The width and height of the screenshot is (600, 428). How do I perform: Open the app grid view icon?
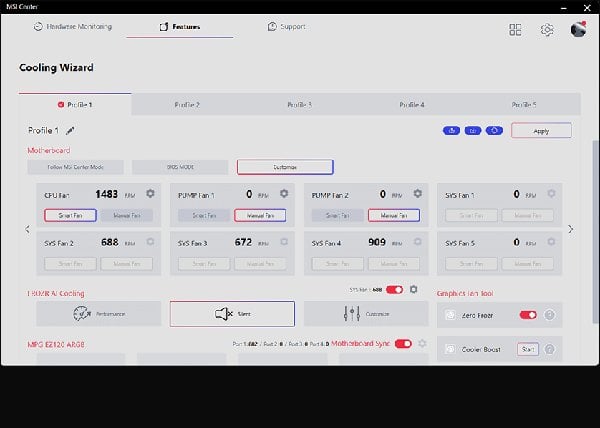point(515,29)
